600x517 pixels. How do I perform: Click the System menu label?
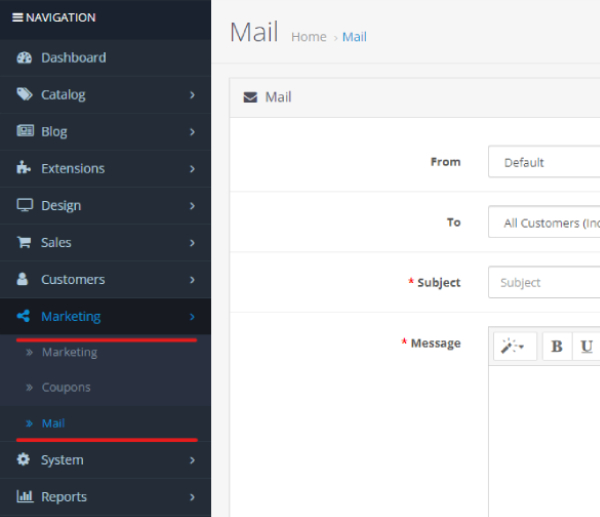(62, 460)
